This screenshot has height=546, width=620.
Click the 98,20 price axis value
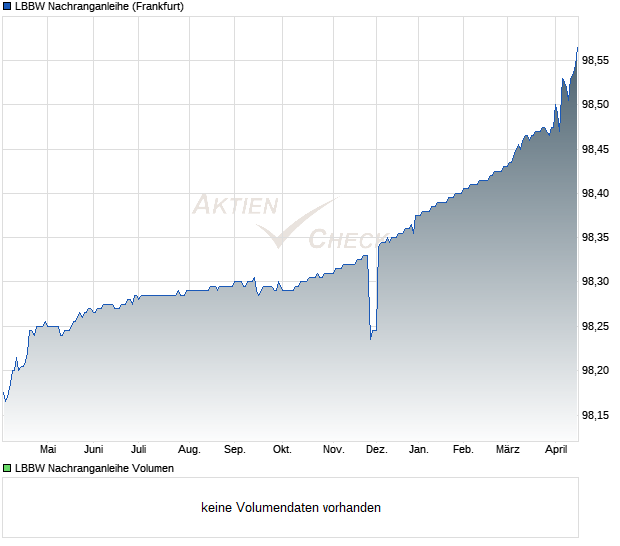pyautogui.click(x=595, y=370)
